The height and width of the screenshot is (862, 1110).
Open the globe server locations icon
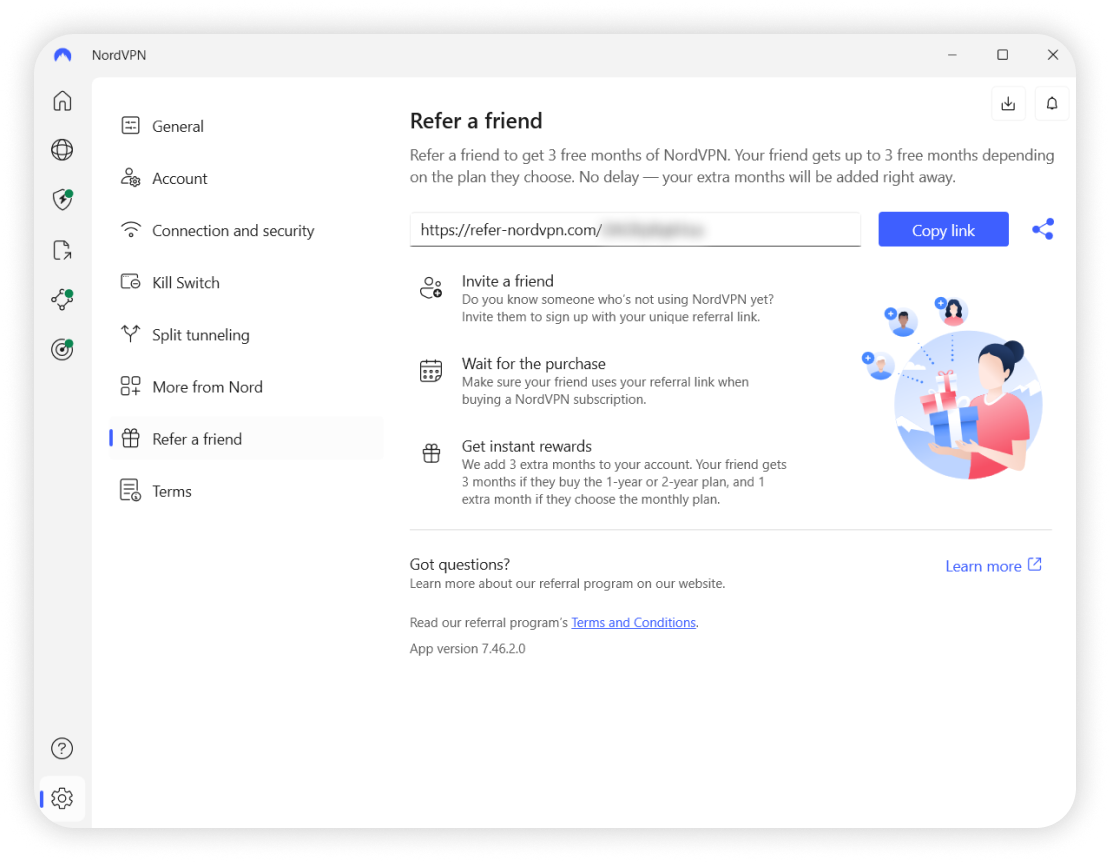tap(62, 150)
